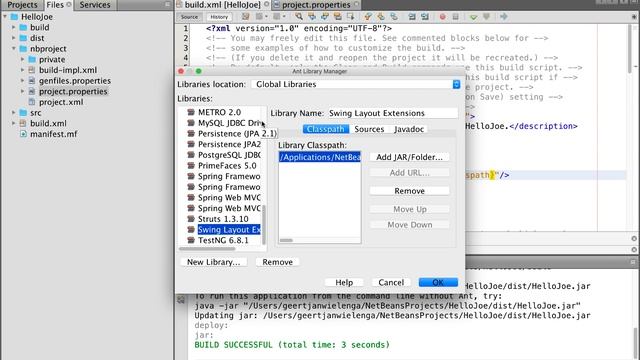This screenshot has width=640, height=360.
Task: Shift line right toolbar icon
Action: (x=424, y=17)
